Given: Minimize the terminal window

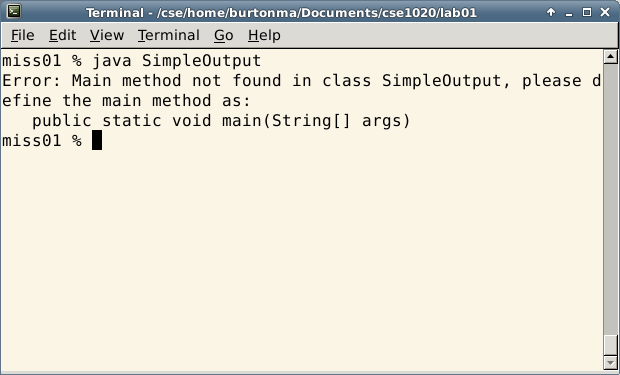Looking at the screenshot, I should pos(569,13).
